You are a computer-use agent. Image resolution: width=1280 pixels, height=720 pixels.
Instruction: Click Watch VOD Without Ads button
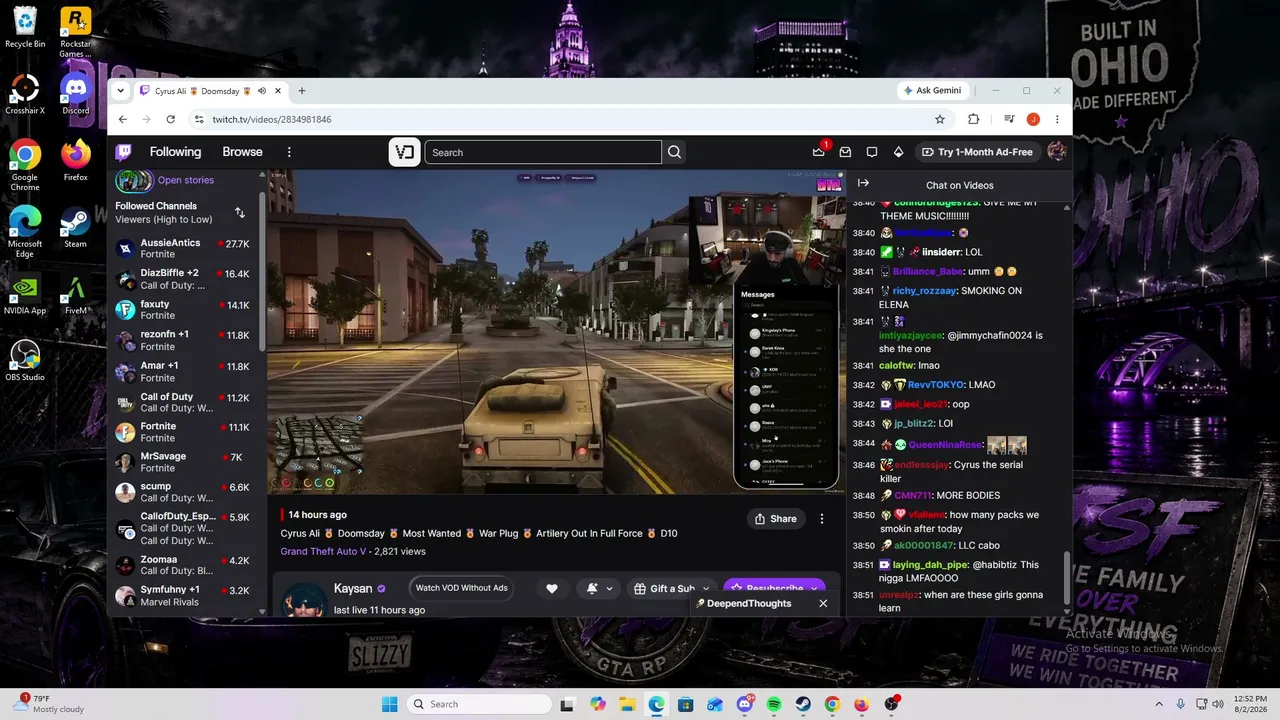(462, 588)
